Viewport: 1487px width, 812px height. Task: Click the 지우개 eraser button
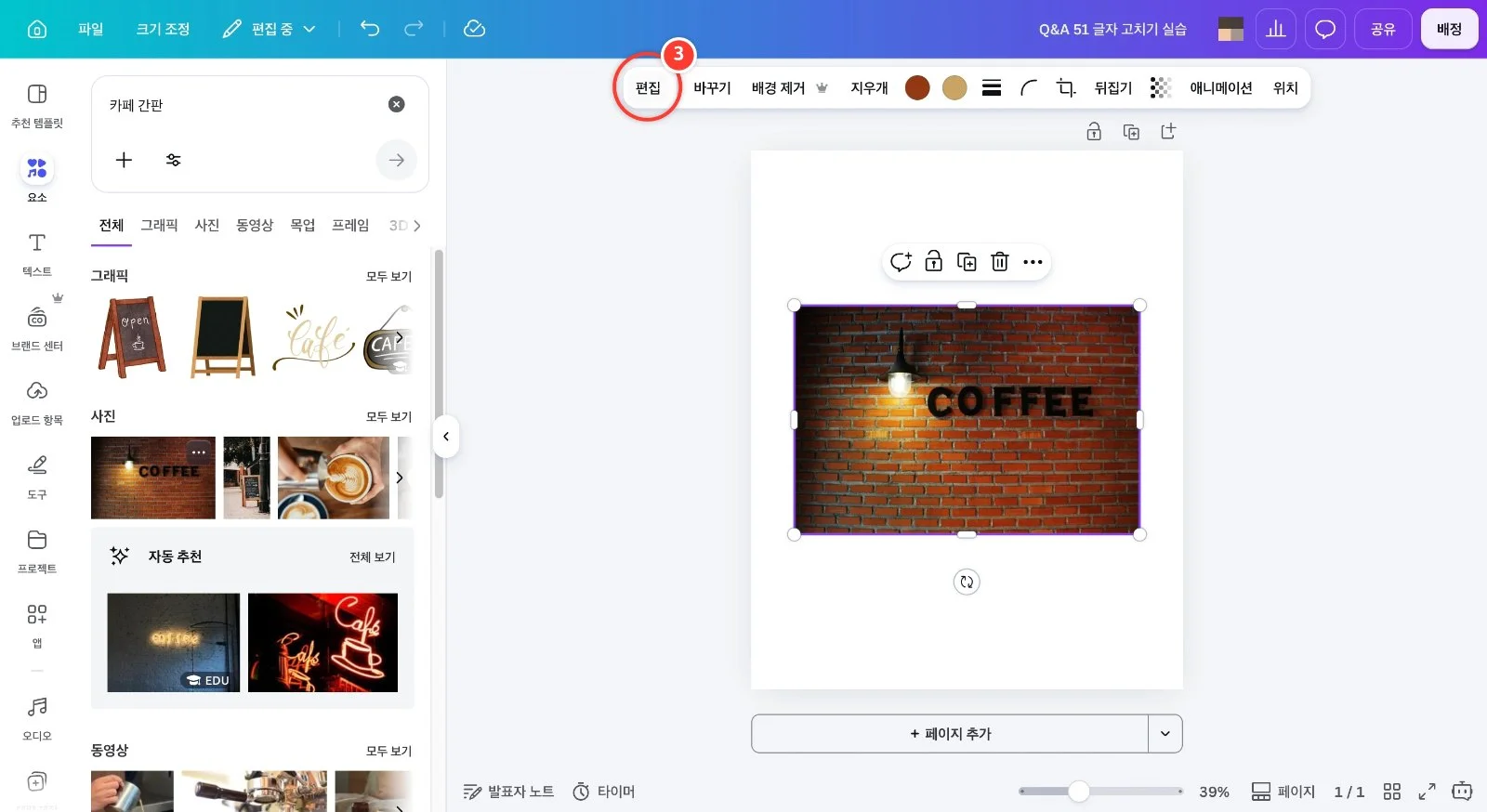click(x=869, y=87)
